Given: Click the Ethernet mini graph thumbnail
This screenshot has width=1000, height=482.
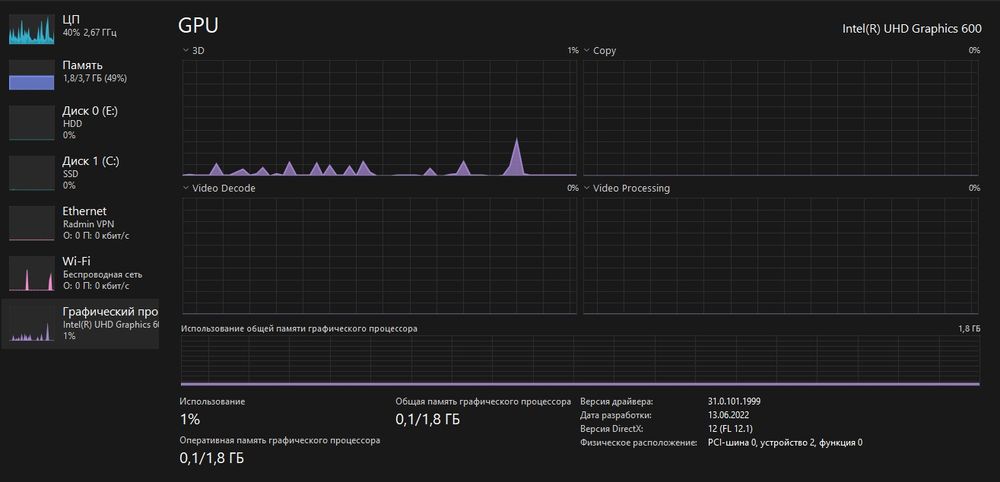Looking at the screenshot, I should coord(32,223).
